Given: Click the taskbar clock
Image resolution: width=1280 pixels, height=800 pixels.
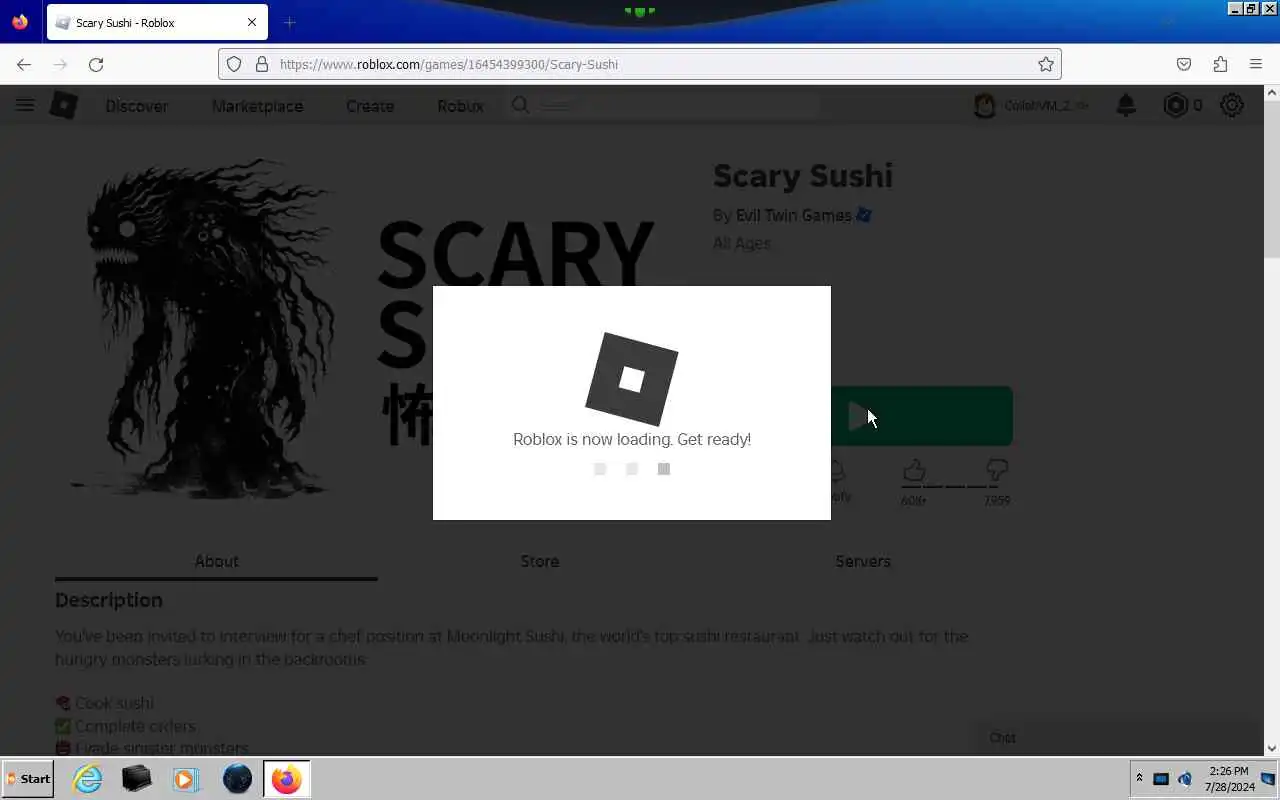Looking at the screenshot, I should [1229, 779].
